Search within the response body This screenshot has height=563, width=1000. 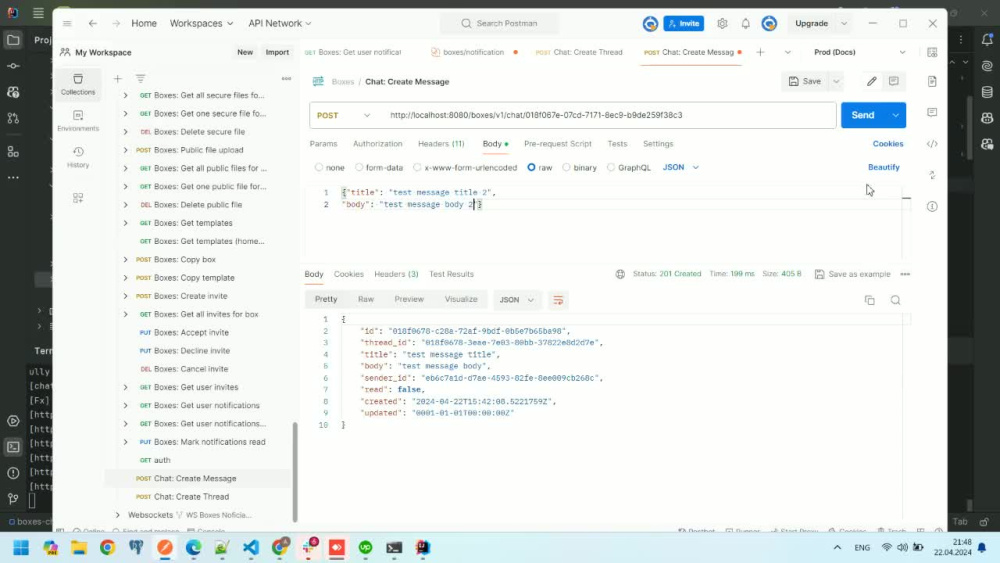[895, 300]
